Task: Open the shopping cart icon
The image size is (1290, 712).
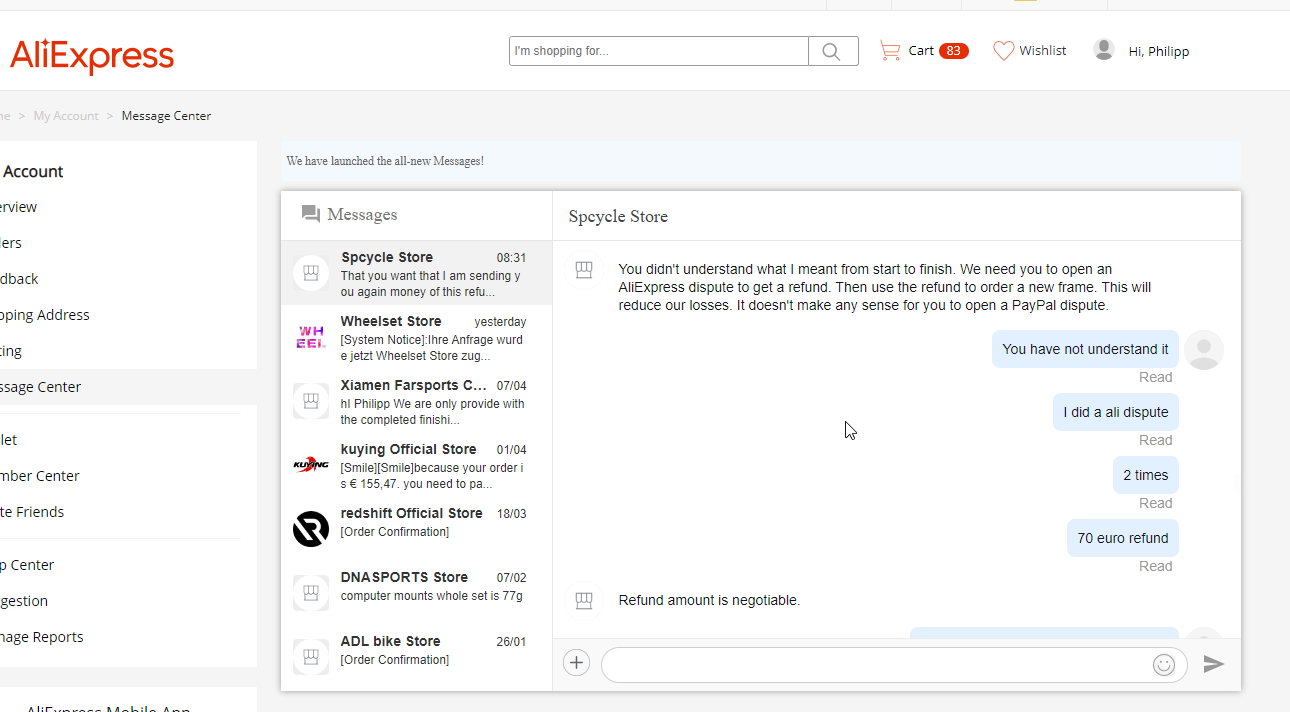Action: point(889,51)
